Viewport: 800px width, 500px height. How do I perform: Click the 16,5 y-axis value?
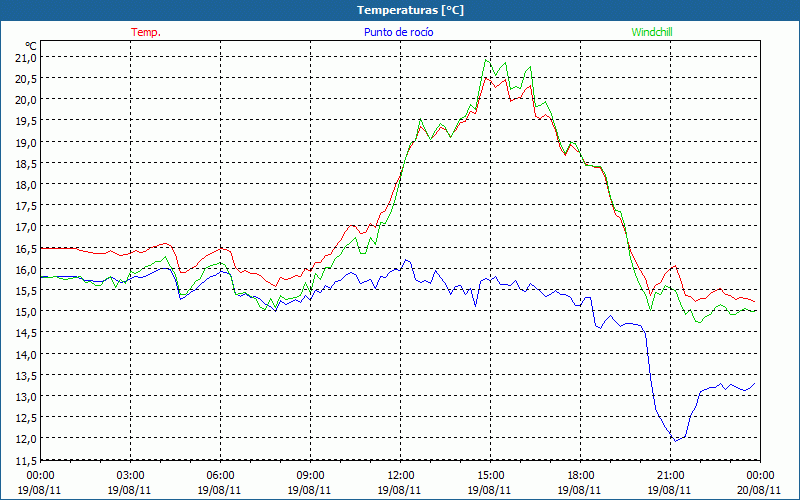27,248
